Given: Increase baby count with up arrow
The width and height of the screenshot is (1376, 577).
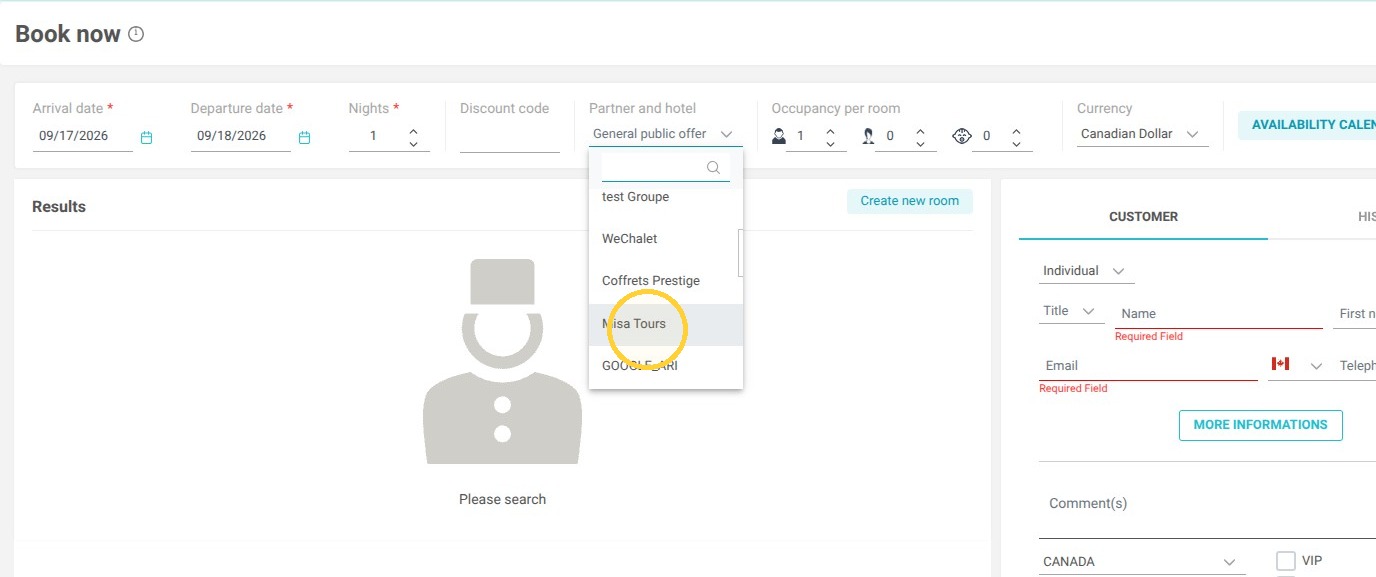Looking at the screenshot, I should coord(1016,129).
